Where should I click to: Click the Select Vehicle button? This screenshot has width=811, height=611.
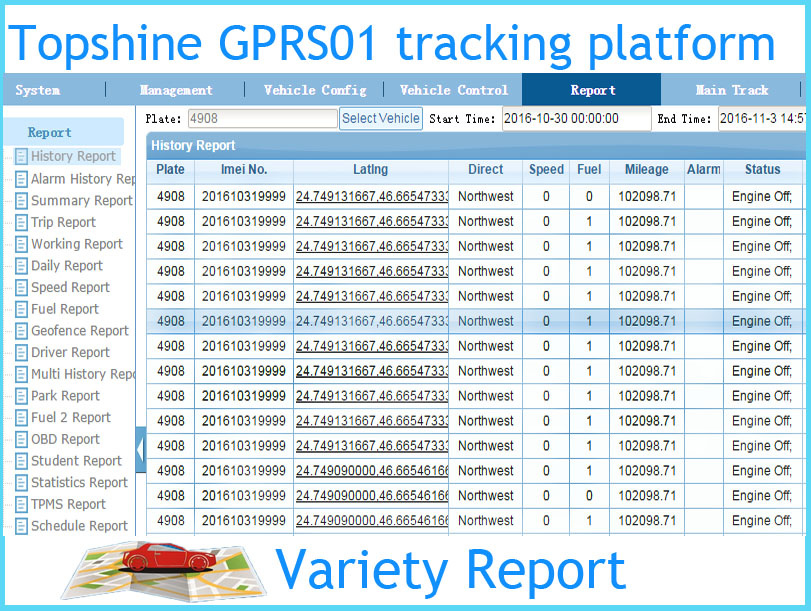381,118
